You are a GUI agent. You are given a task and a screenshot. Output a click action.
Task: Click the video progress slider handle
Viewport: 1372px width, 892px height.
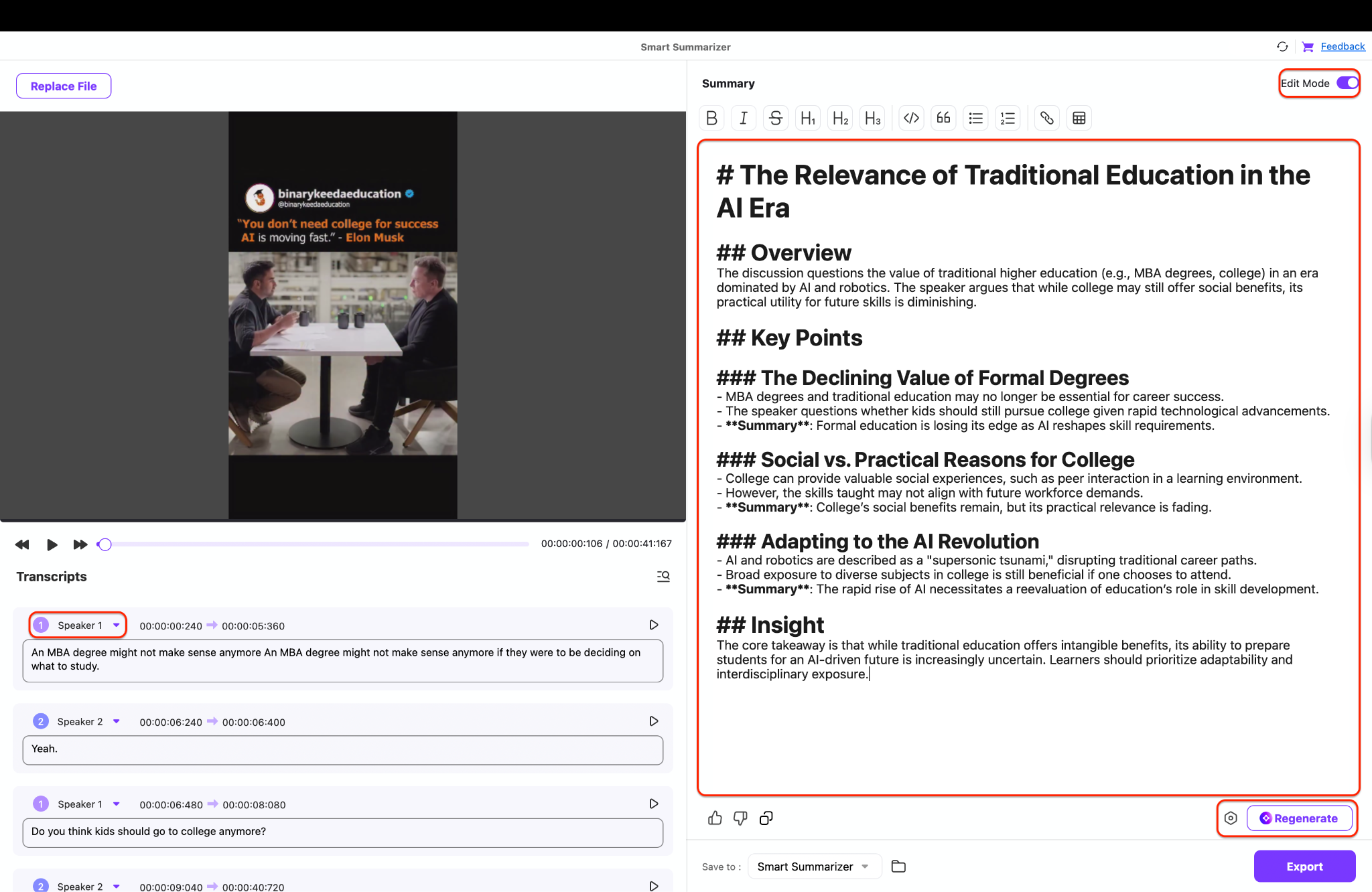pos(105,544)
